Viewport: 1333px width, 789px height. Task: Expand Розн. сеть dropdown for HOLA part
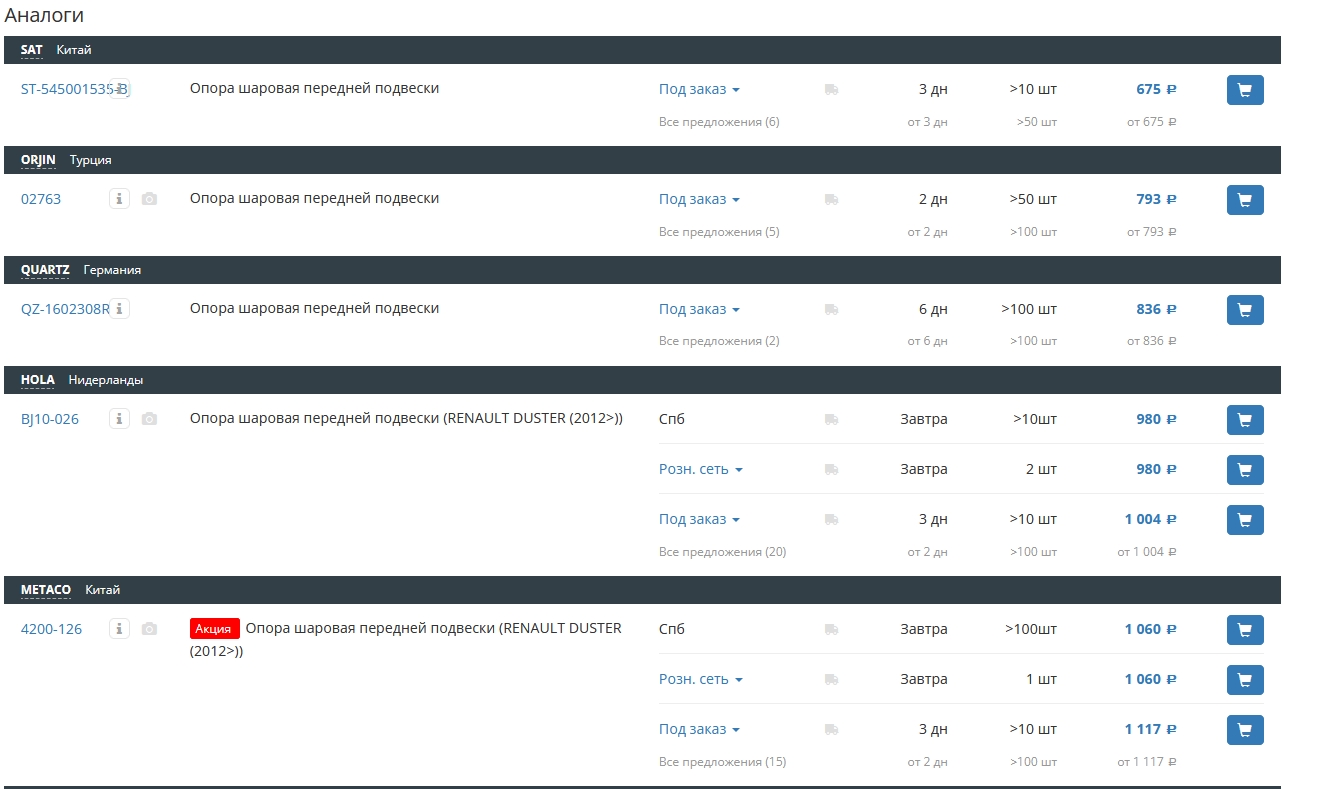tap(701, 469)
